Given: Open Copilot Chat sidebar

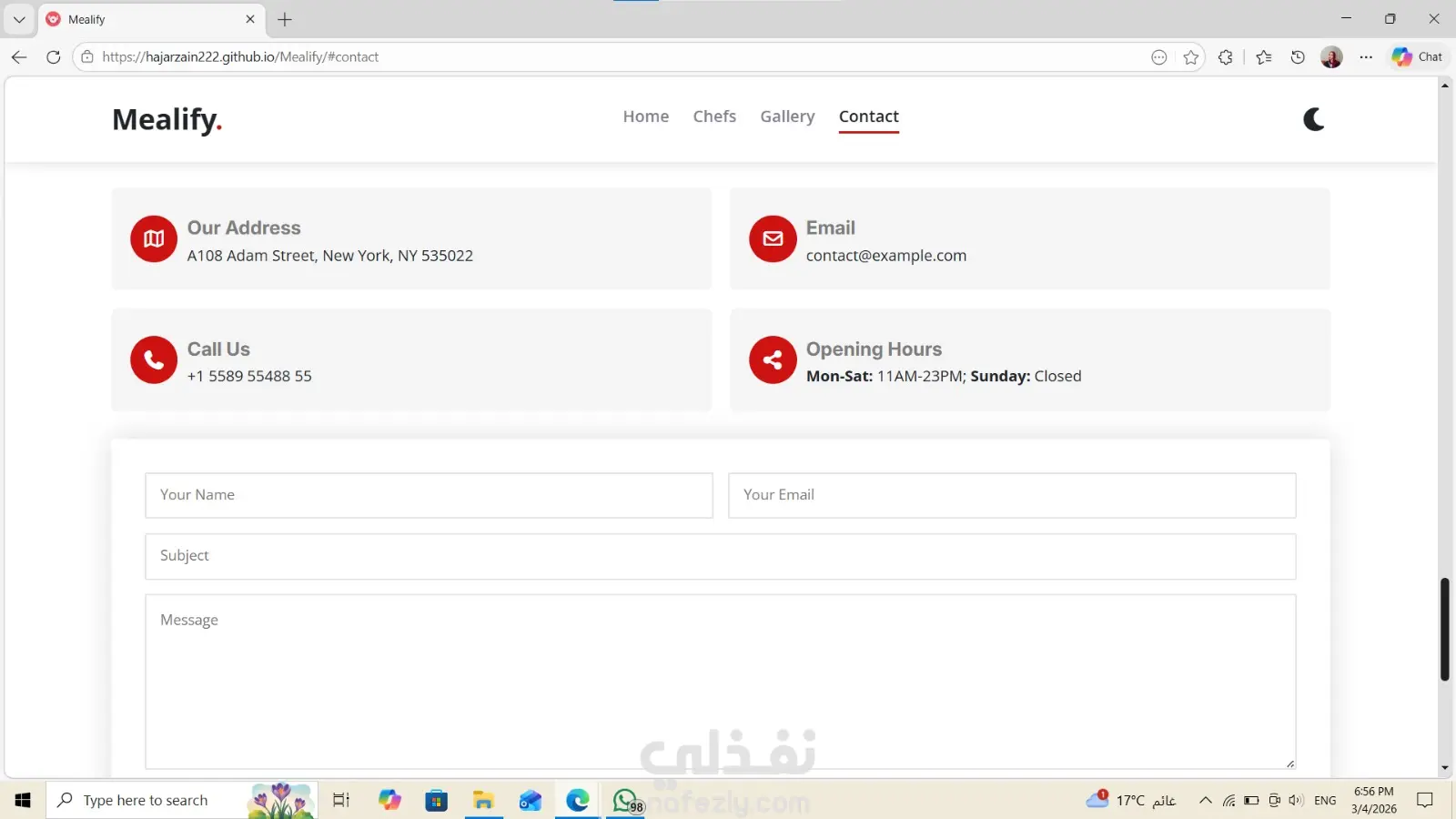Looking at the screenshot, I should coord(1417,56).
